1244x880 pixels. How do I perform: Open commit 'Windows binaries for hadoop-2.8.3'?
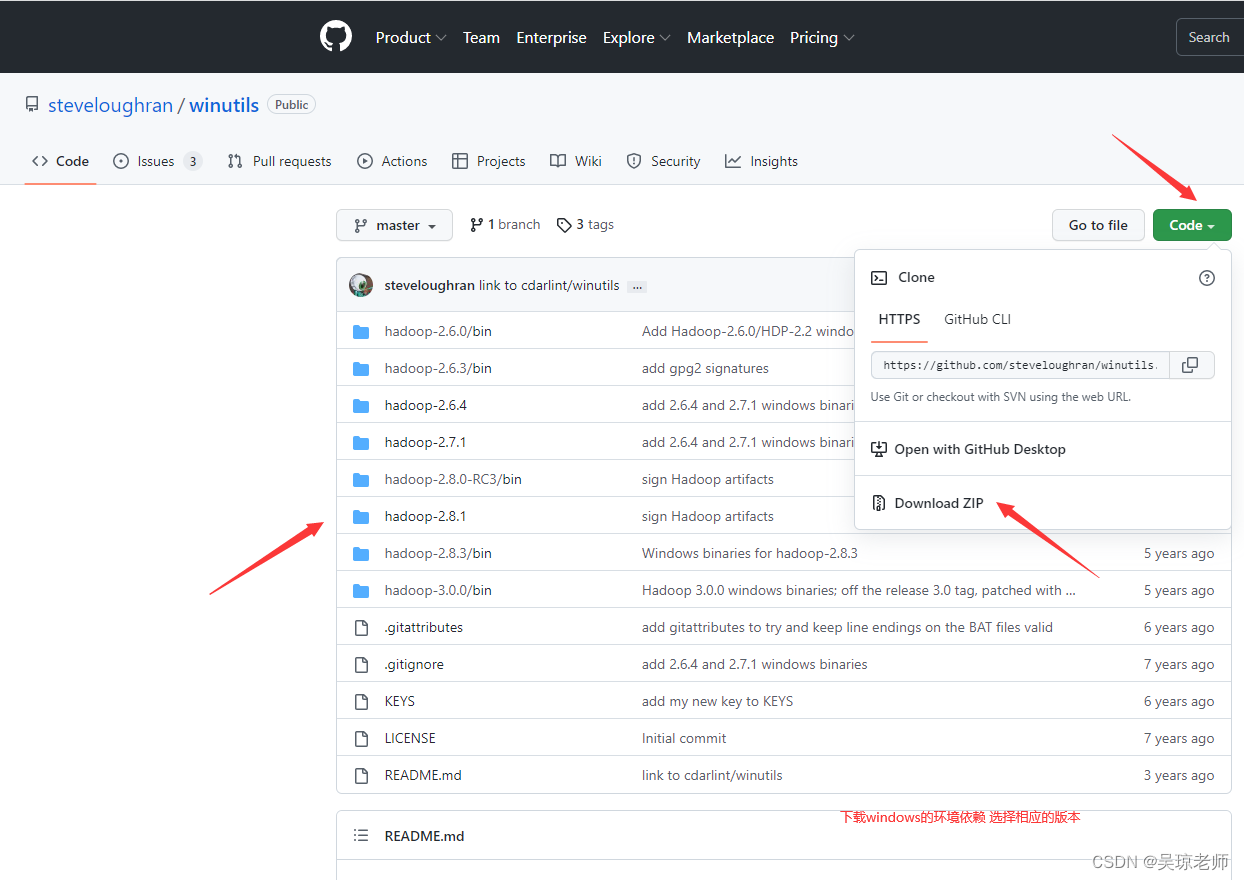pos(750,553)
